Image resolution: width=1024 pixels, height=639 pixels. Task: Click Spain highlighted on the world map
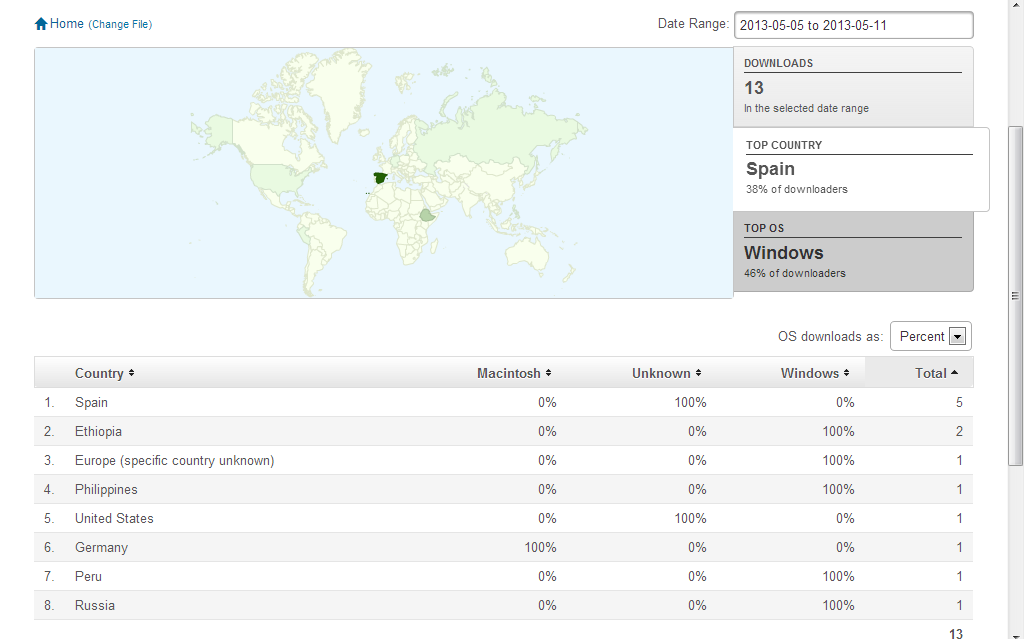tap(379, 178)
